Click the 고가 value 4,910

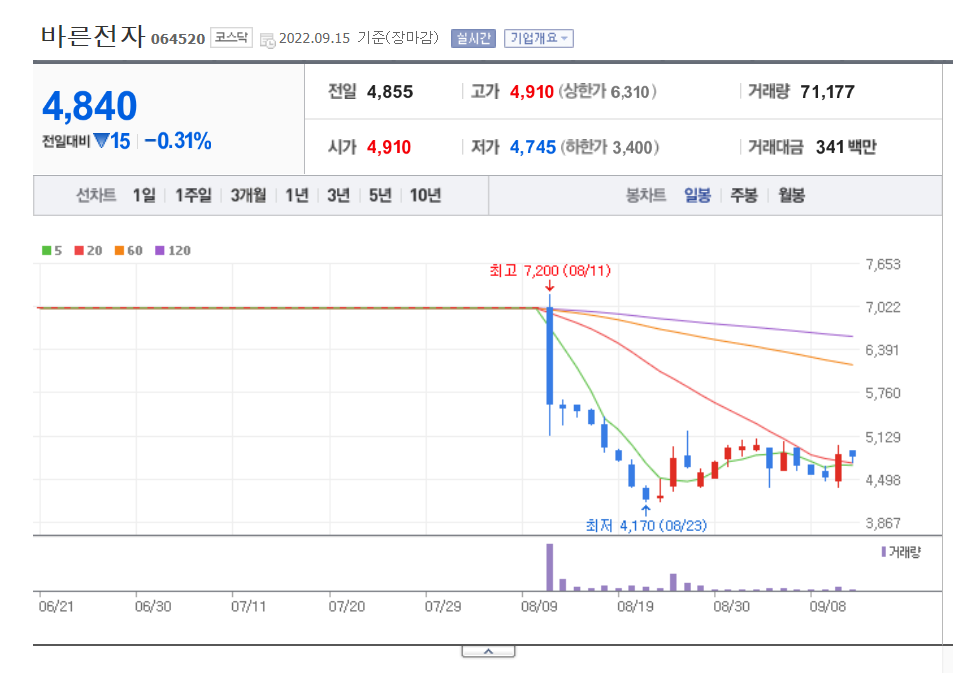[x=532, y=92]
